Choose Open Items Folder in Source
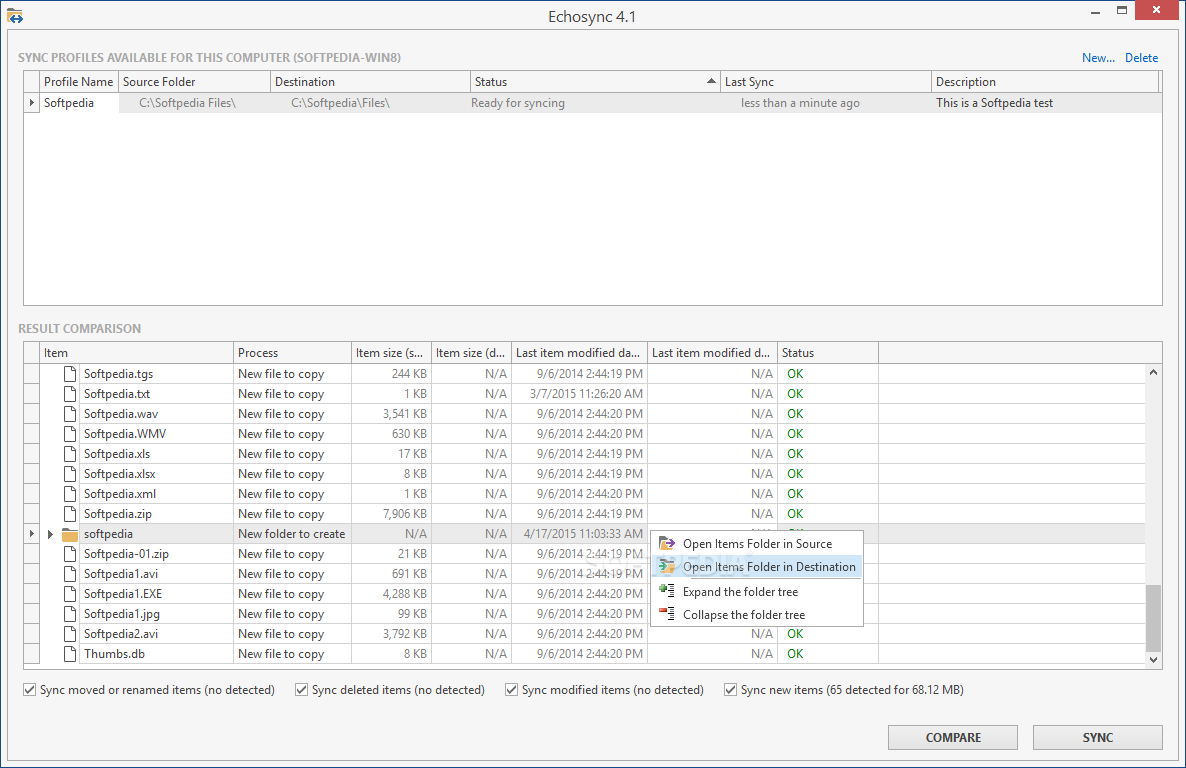Viewport: 1186px width, 768px height. click(757, 543)
